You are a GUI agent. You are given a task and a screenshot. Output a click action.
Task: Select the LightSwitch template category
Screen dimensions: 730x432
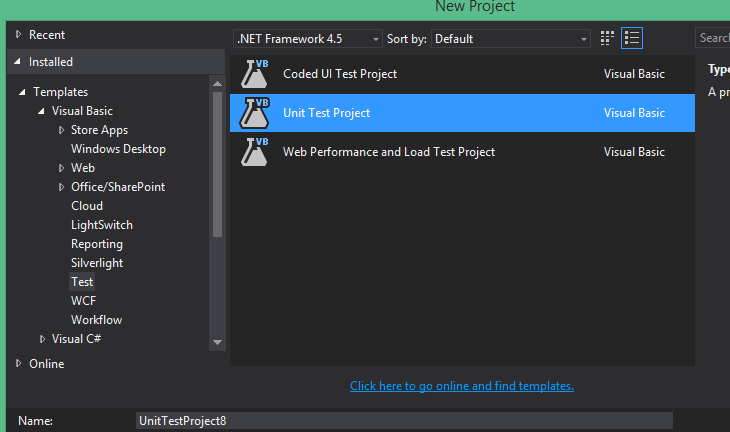tap(101, 225)
